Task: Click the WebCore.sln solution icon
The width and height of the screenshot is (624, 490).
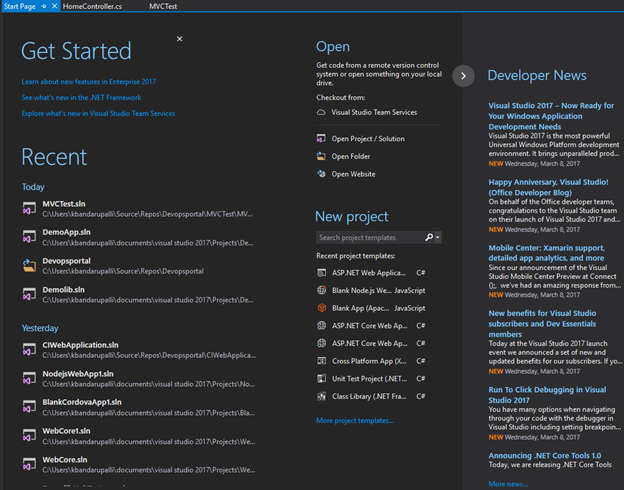Action: (29, 464)
